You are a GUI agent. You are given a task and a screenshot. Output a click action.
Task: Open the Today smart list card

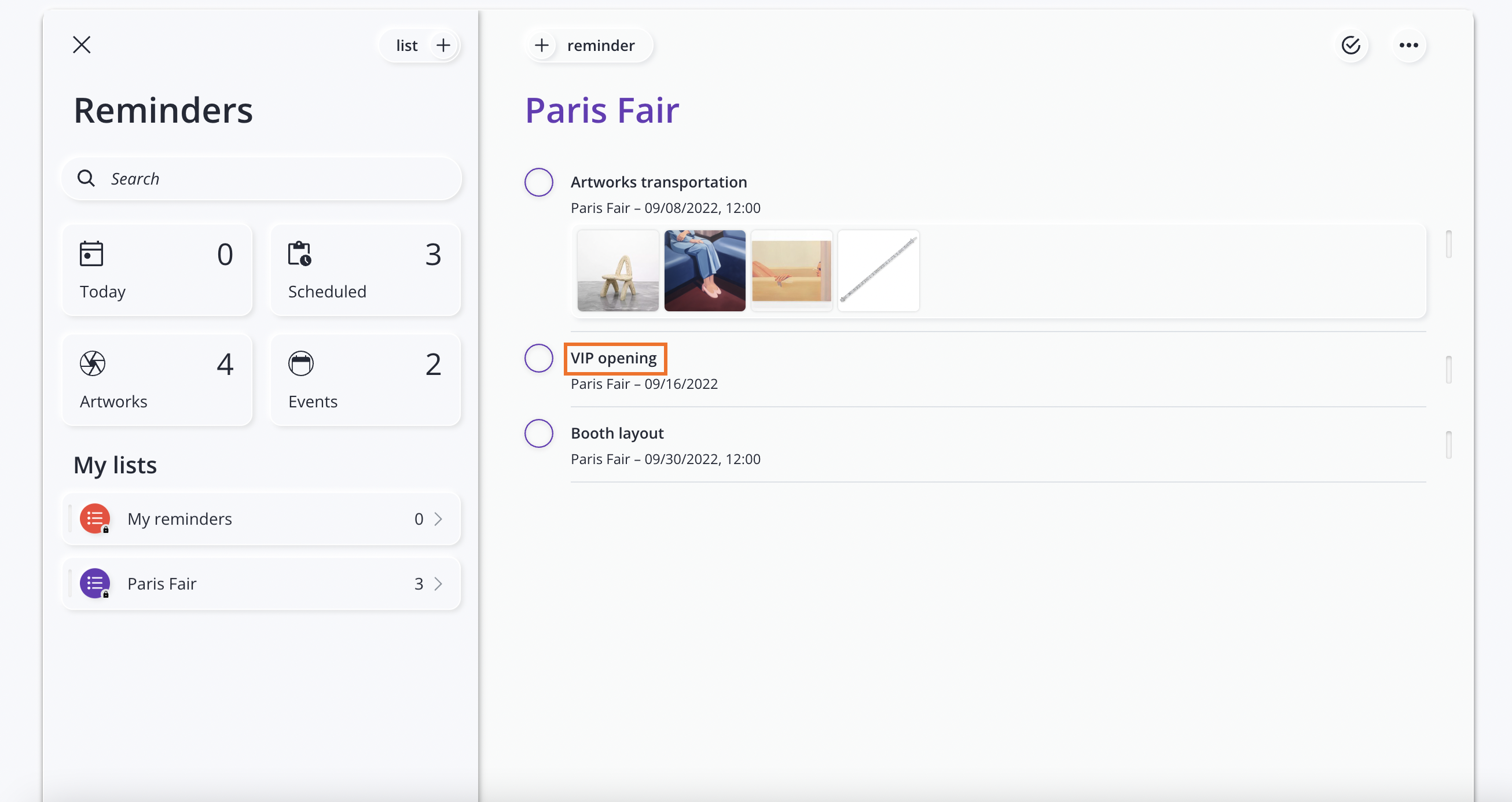[x=157, y=270]
